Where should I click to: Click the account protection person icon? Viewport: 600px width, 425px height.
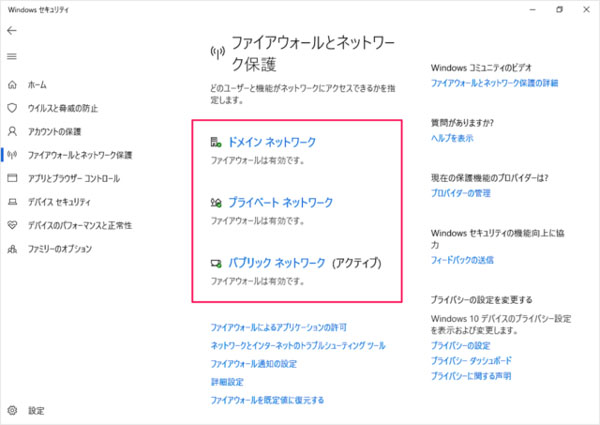(x=12, y=132)
